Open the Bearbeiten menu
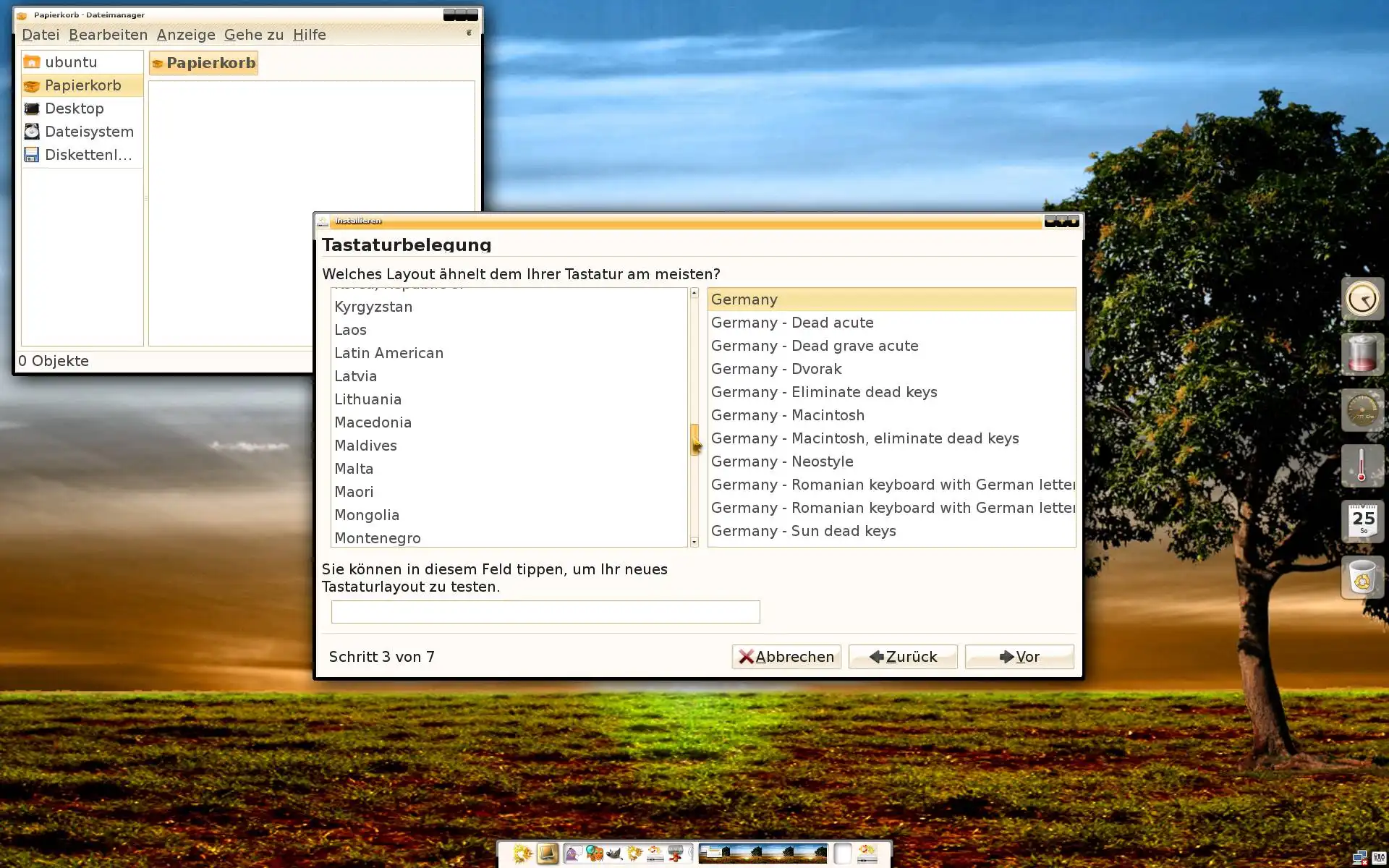Screen dimensions: 1389x868 (x=108, y=35)
